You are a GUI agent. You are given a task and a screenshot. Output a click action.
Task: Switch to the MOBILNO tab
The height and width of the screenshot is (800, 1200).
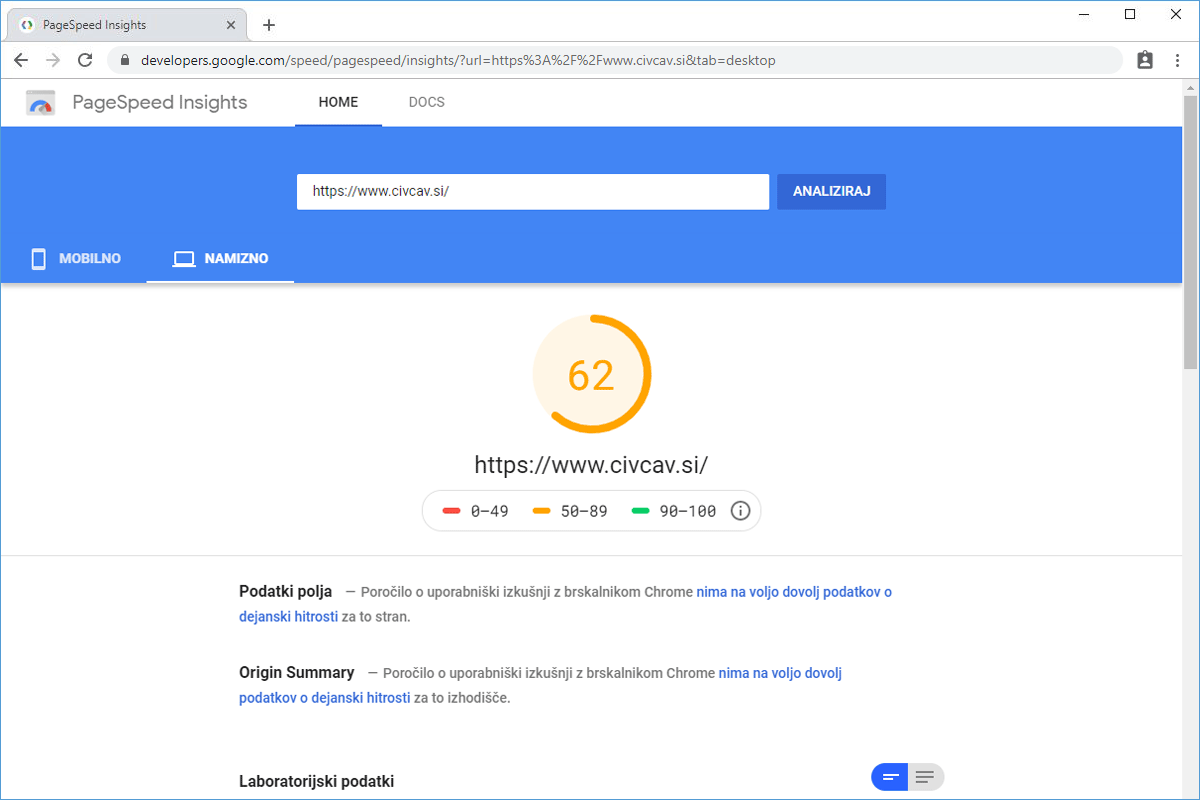click(x=75, y=259)
